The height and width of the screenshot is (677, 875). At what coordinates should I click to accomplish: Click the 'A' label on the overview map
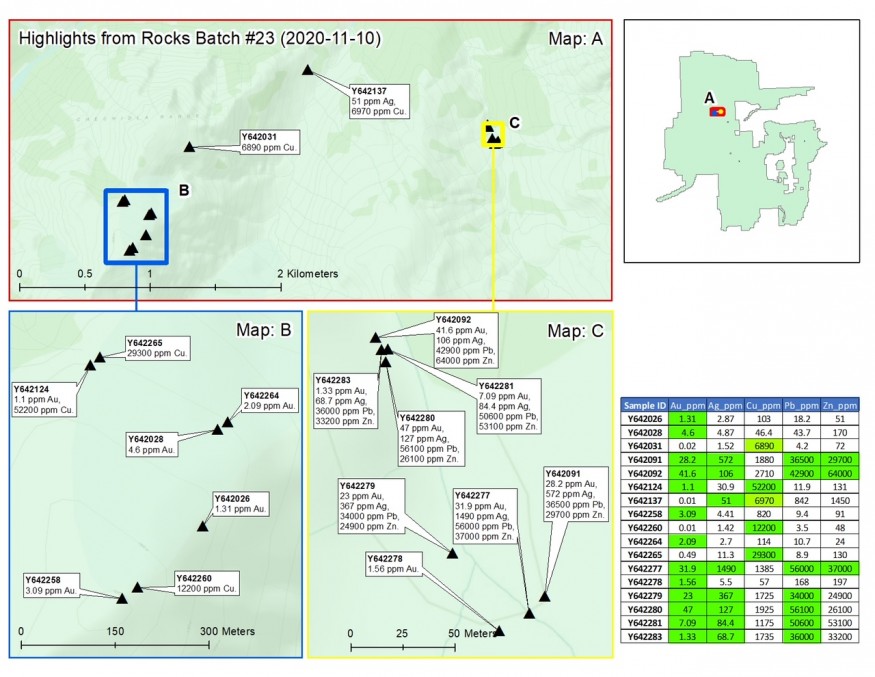point(709,98)
